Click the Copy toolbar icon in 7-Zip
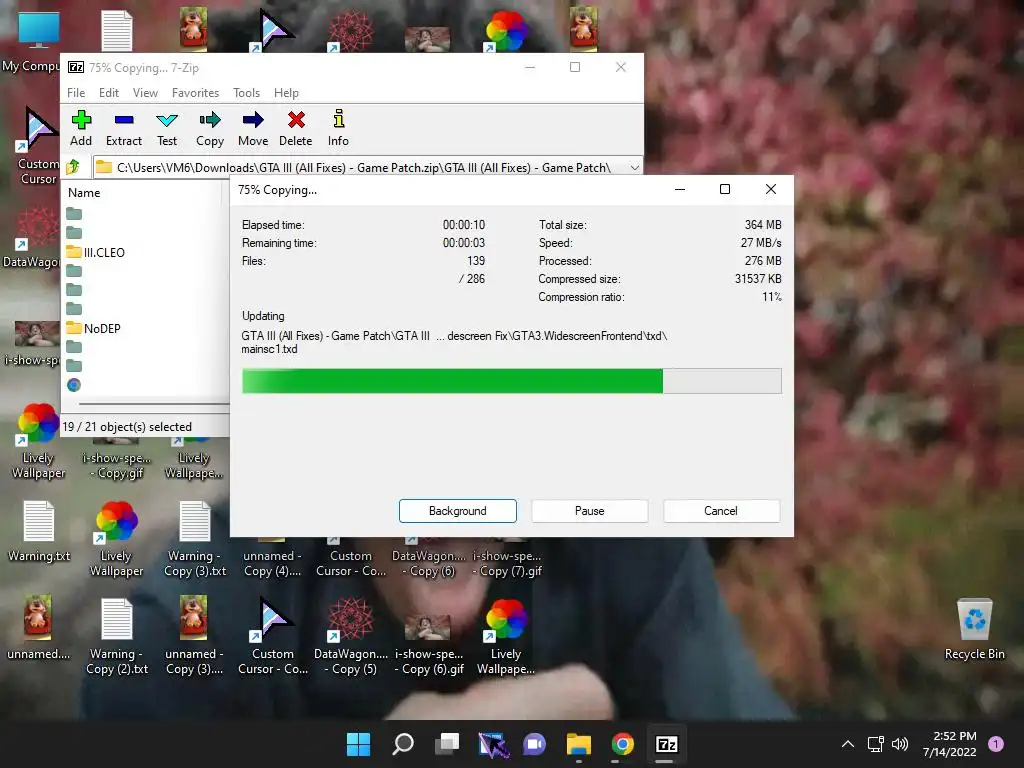This screenshot has height=768, width=1024. (210, 128)
